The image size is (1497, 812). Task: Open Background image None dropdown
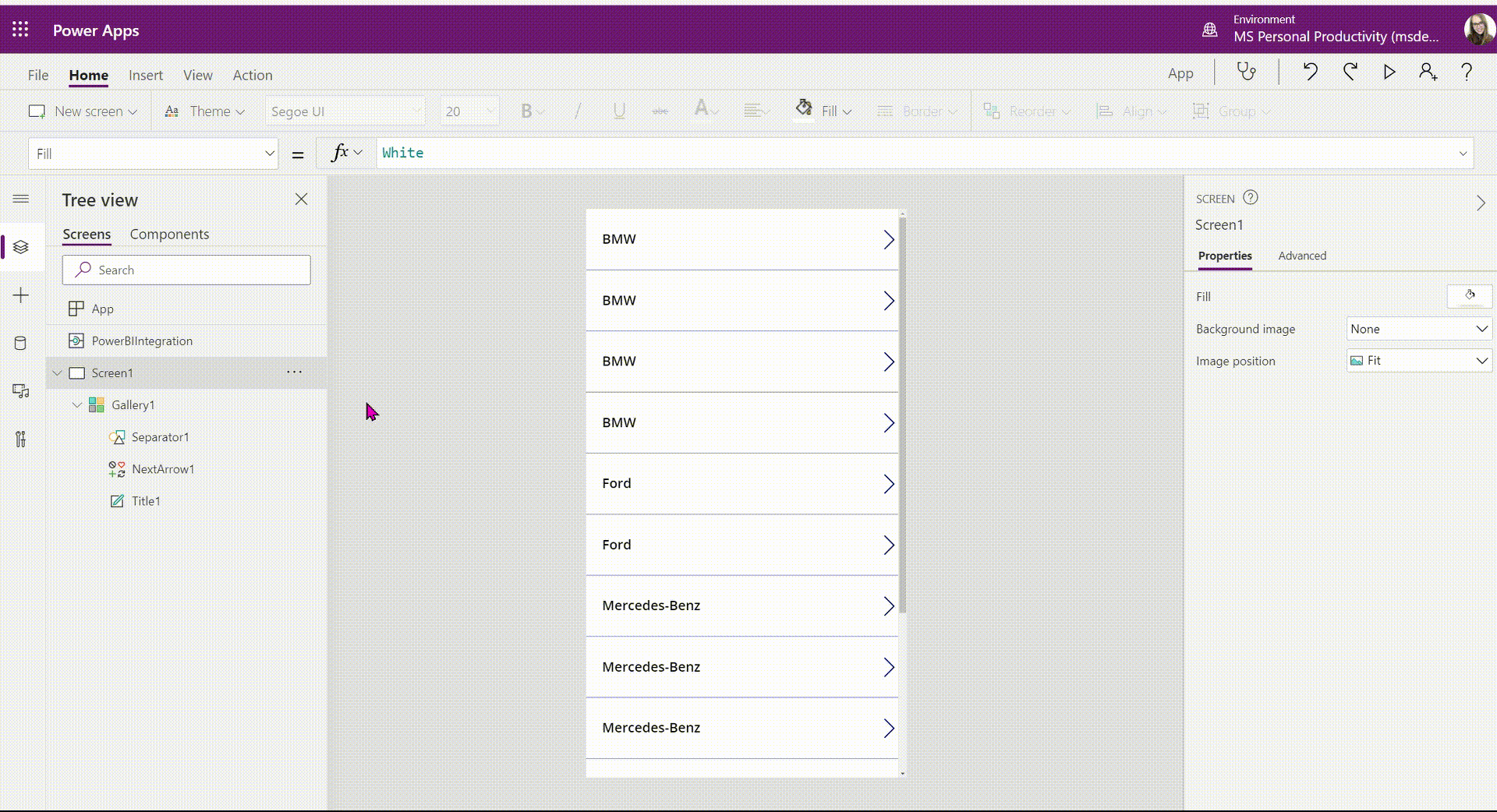tap(1419, 329)
